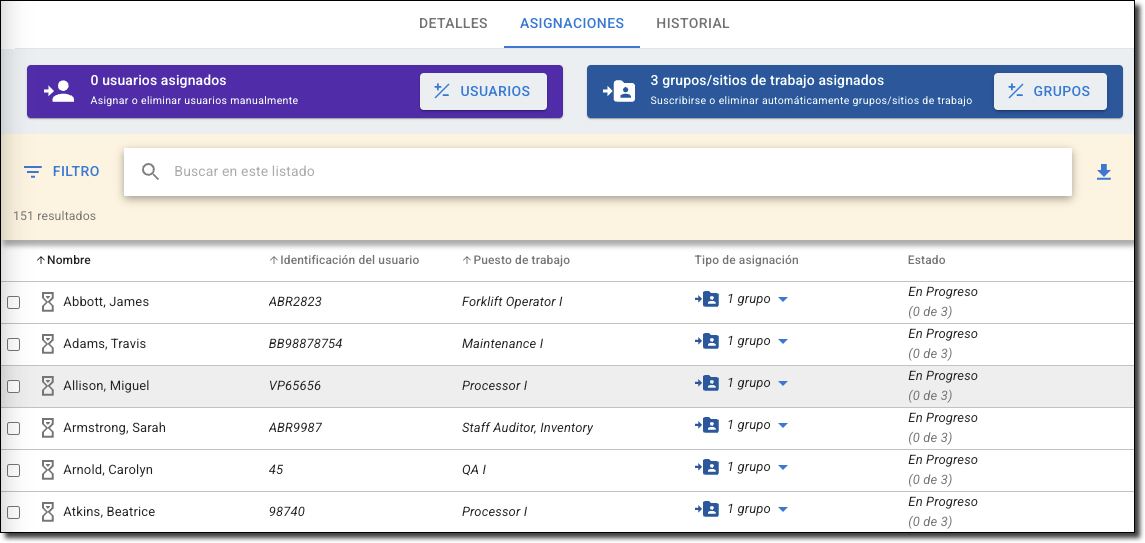Click the filter lines icon

(x=33, y=172)
